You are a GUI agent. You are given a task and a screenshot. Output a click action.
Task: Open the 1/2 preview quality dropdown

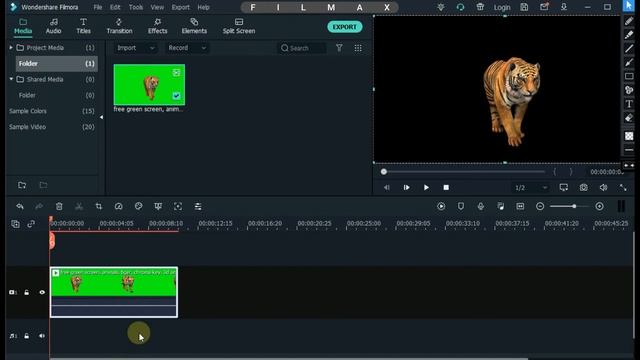pyautogui.click(x=531, y=188)
